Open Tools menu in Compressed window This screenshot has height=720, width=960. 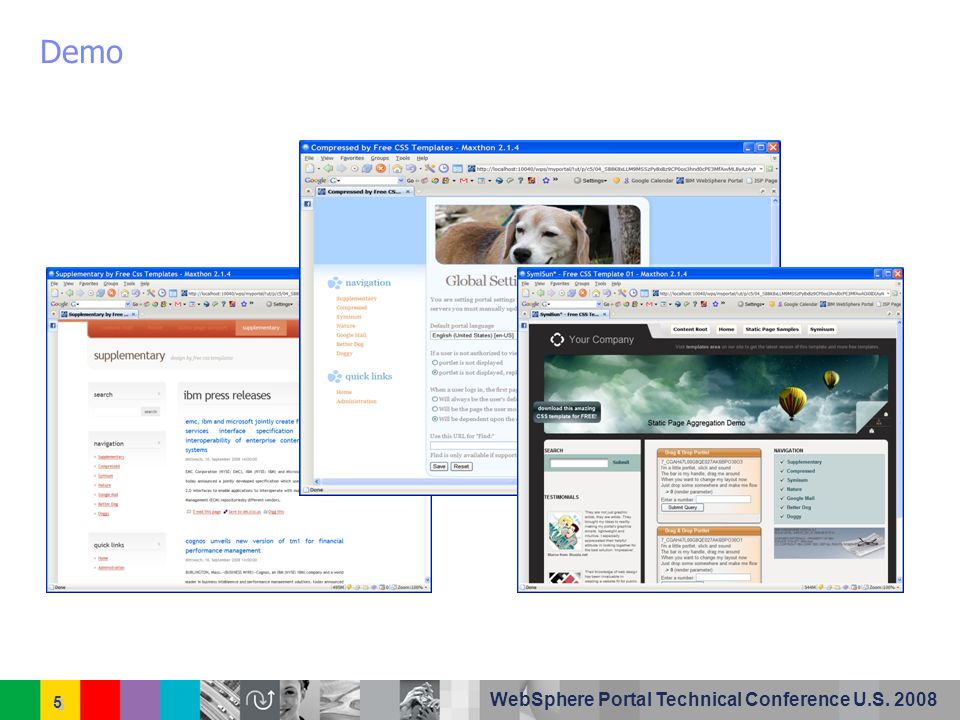[403, 158]
